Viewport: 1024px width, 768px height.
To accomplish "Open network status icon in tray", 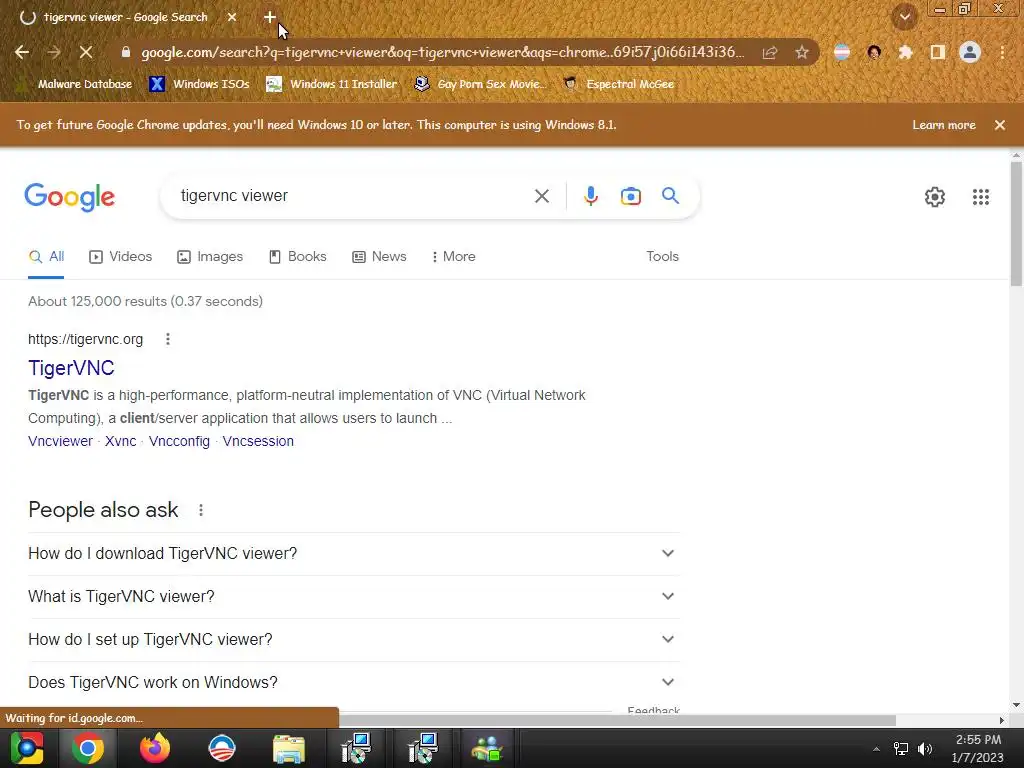I will click(x=901, y=749).
